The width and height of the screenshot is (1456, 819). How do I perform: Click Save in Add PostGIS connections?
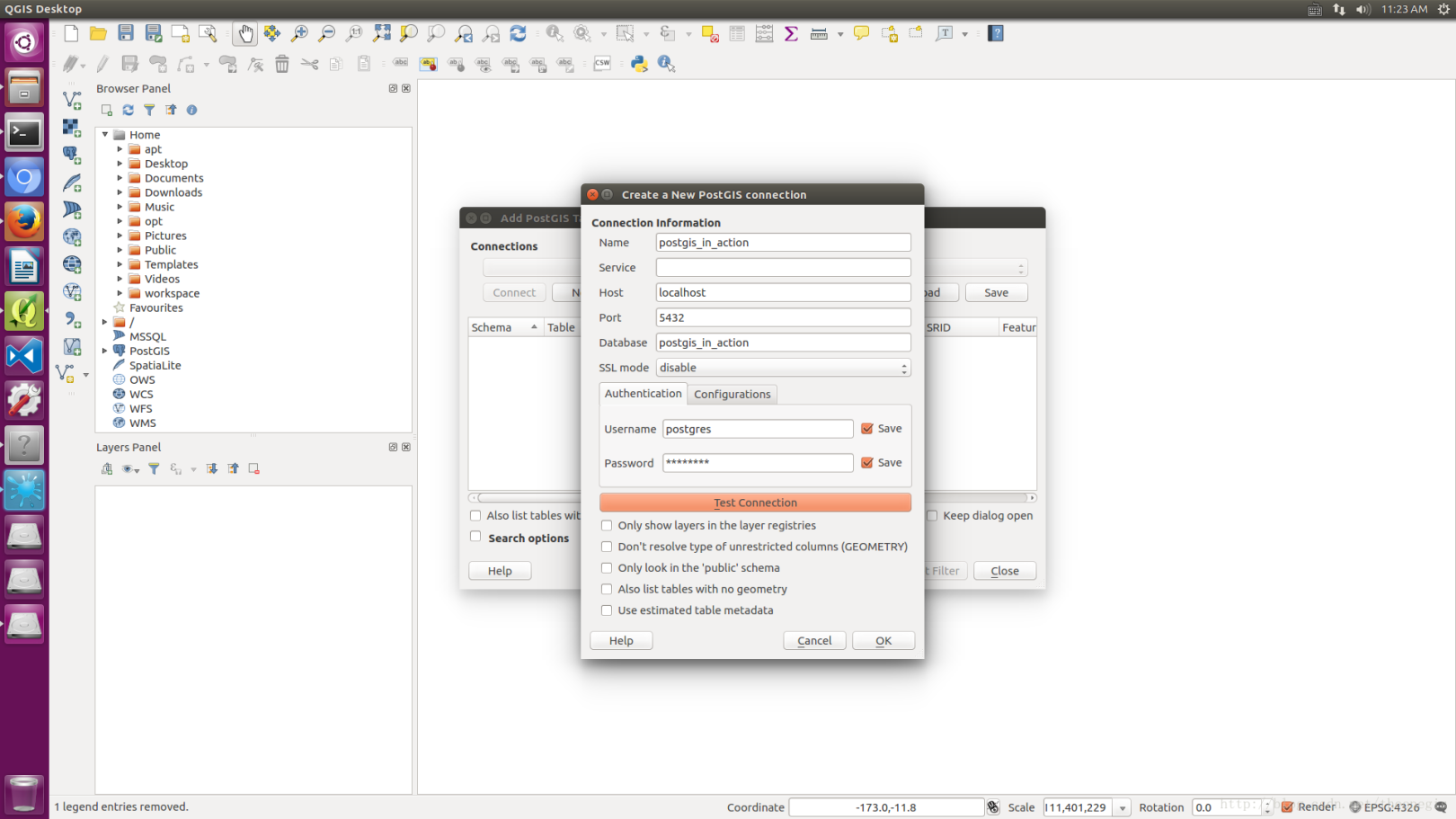(996, 293)
